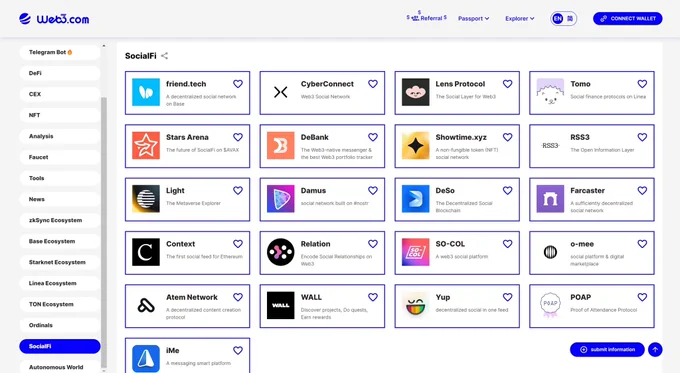Select the SocialFi category
The height and width of the screenshot is (373, 680).
click(x=60, y=346)
